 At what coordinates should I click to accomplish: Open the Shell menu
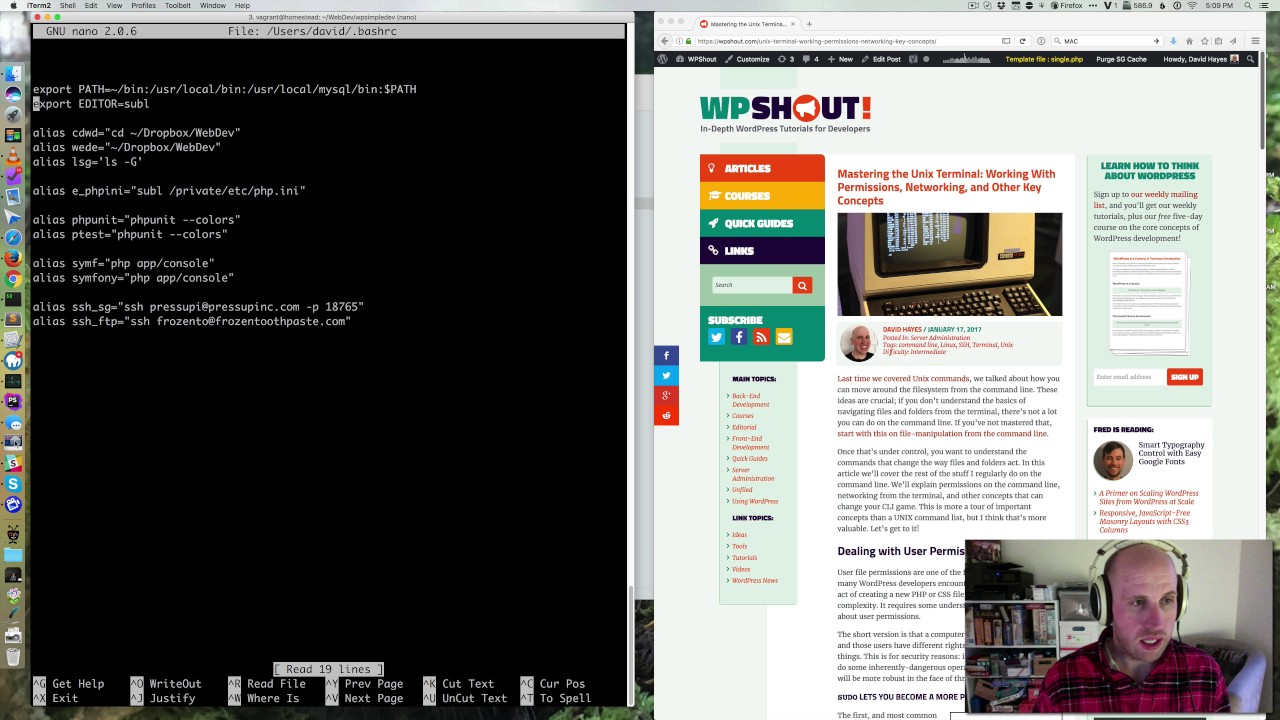coord(68,5)
